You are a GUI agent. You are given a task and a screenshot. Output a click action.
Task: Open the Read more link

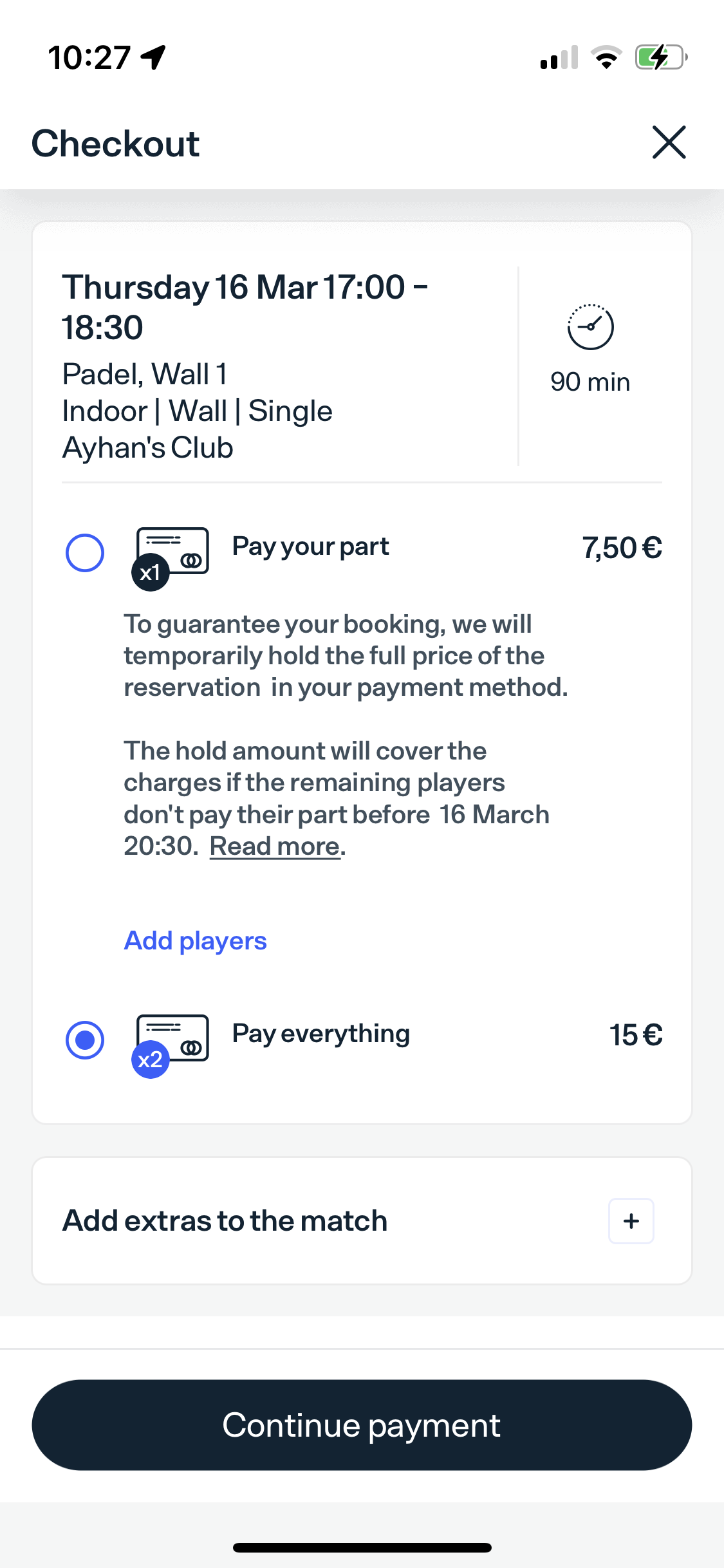(276, 846)
